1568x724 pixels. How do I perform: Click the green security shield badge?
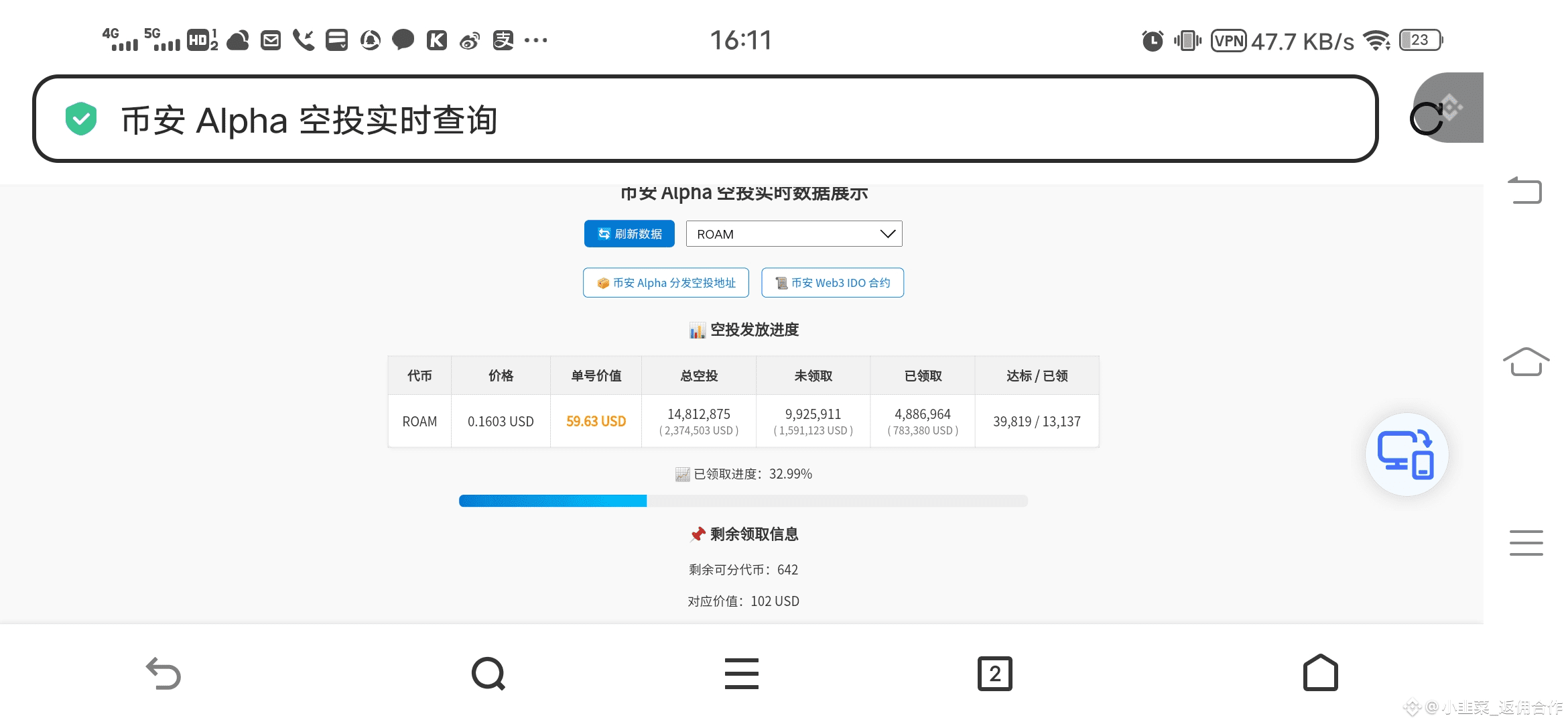pyautogui.click(x=81, y=118)
